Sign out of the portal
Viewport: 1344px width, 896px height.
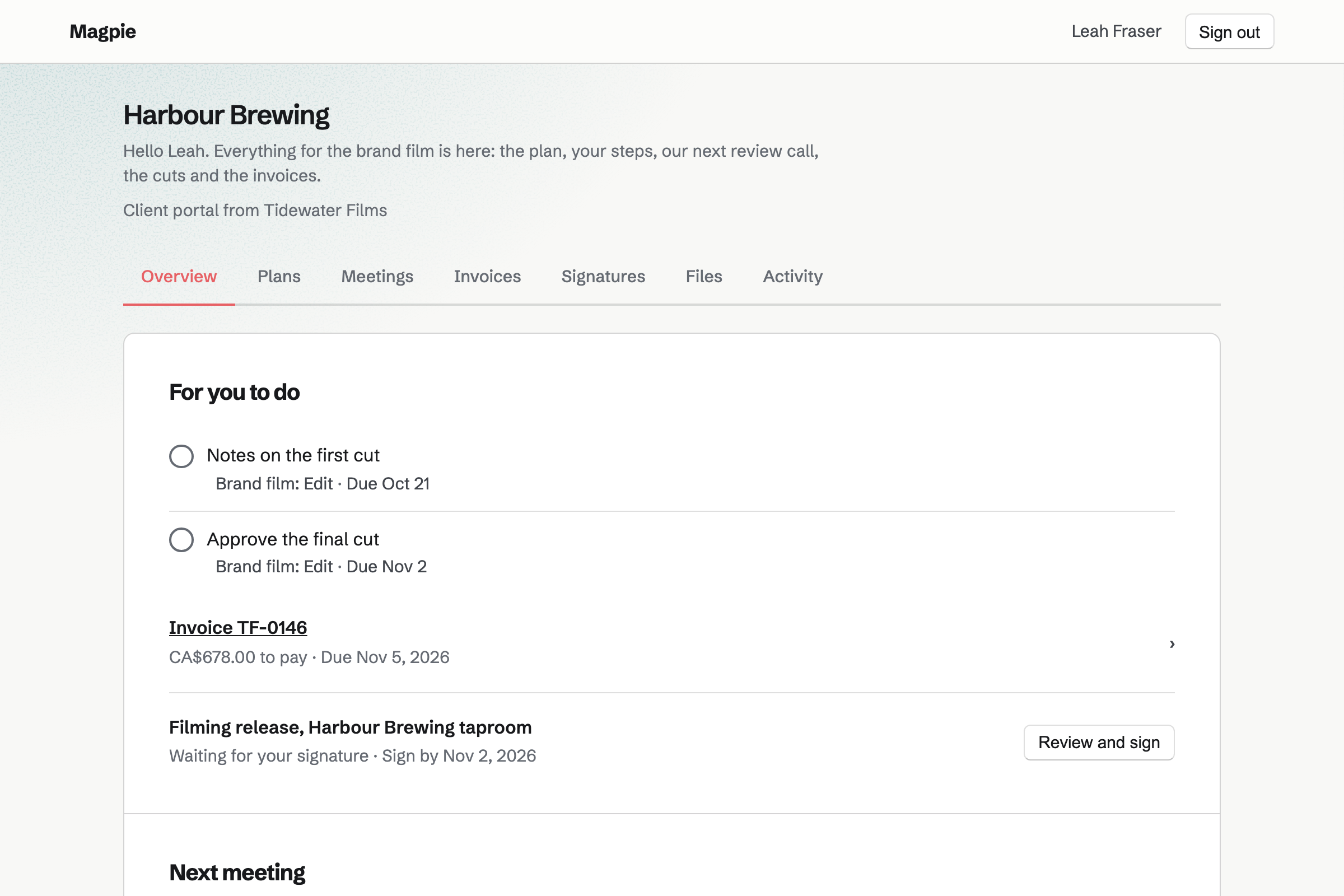point(1229,31)
